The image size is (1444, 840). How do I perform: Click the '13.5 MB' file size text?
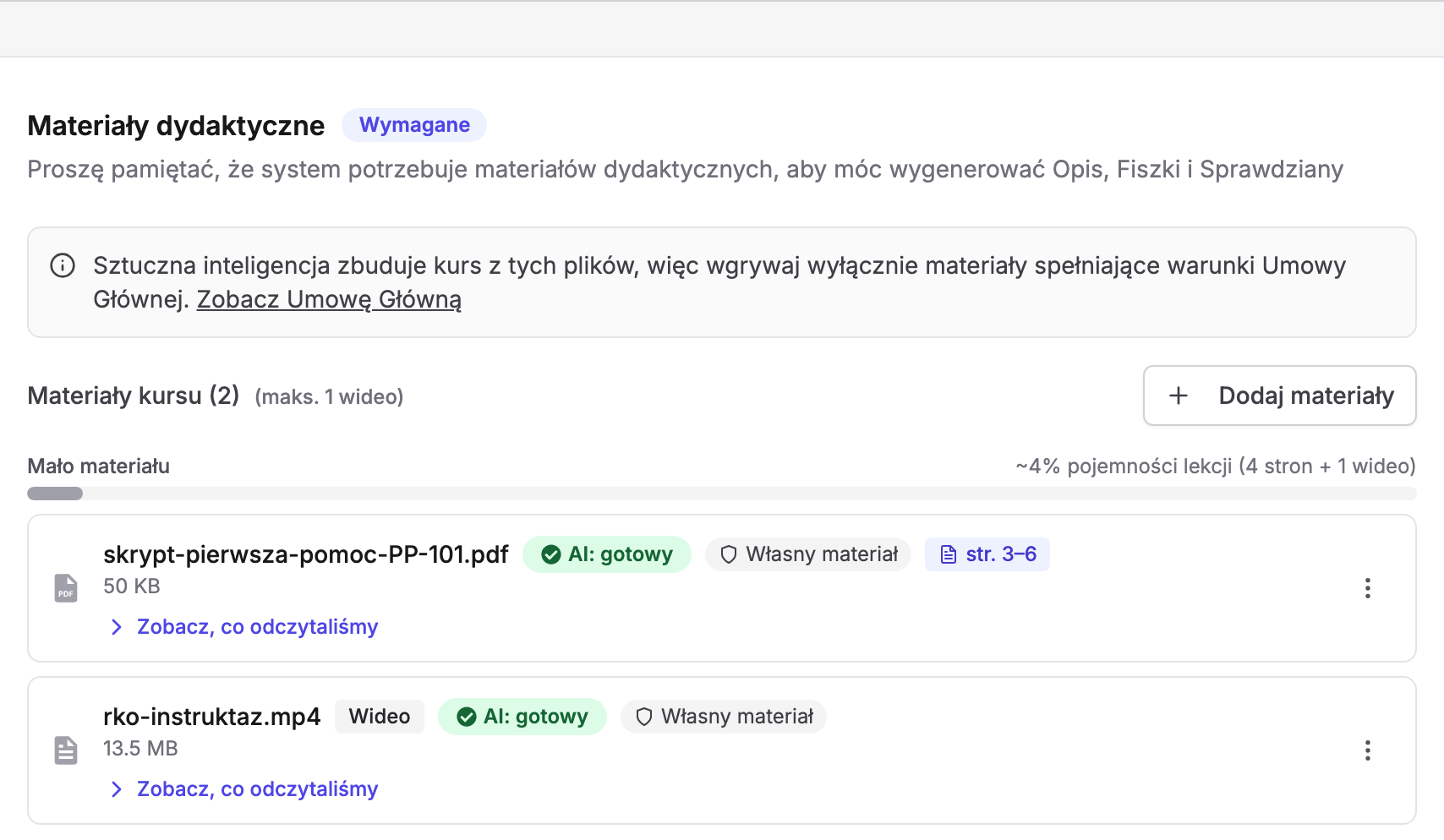point(140,749)
